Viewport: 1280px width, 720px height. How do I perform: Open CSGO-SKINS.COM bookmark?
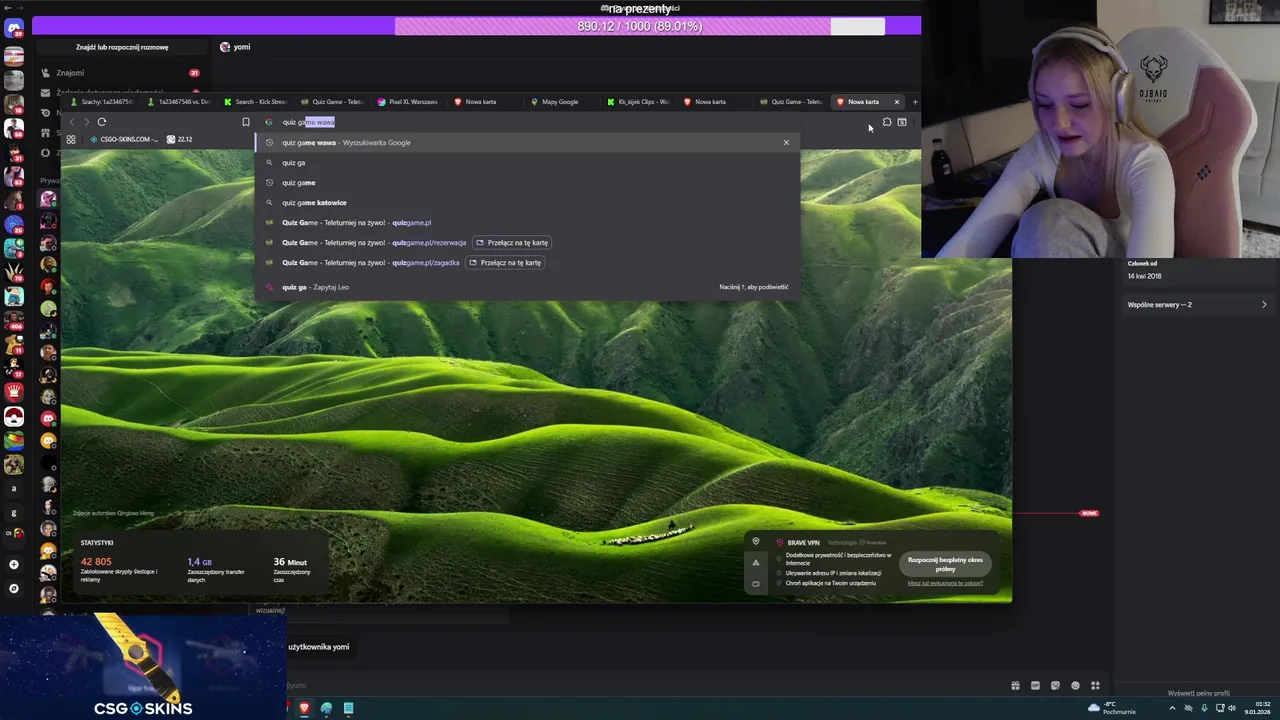point(123,139)
